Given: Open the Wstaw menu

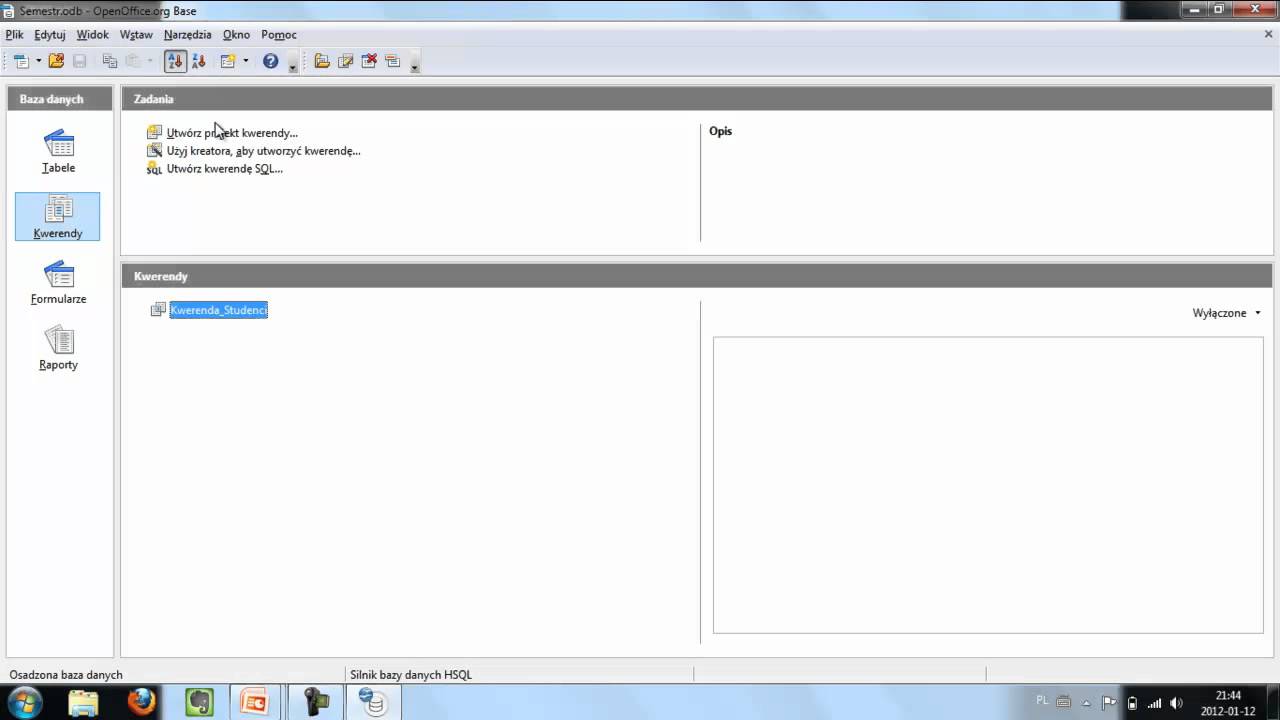Looking at the screenshot, I should 136,34.
